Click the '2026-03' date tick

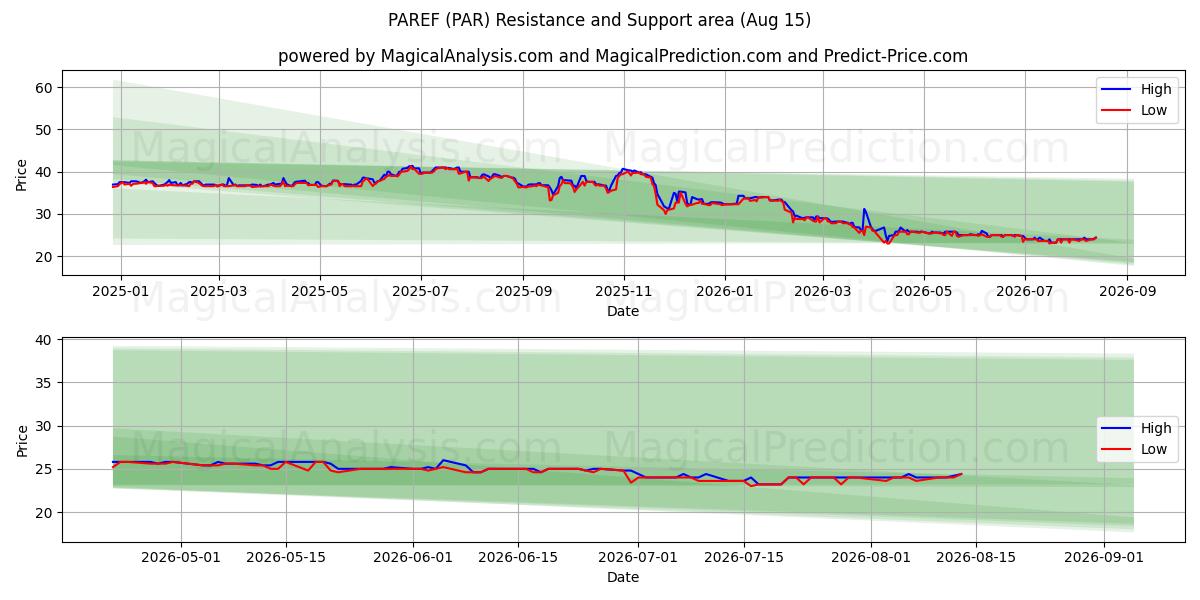[823, 293]
